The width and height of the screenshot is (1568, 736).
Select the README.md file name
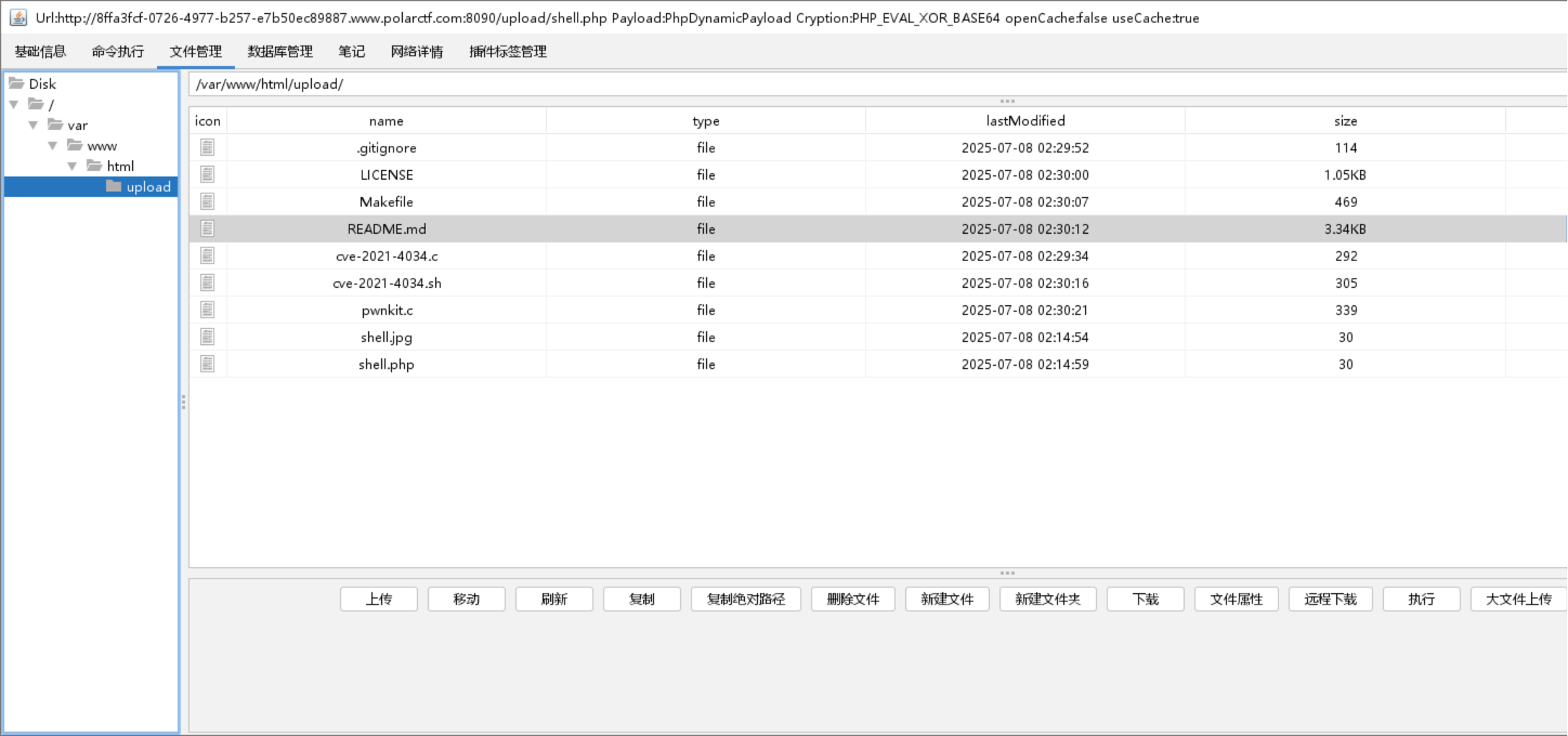pos(386,229)
